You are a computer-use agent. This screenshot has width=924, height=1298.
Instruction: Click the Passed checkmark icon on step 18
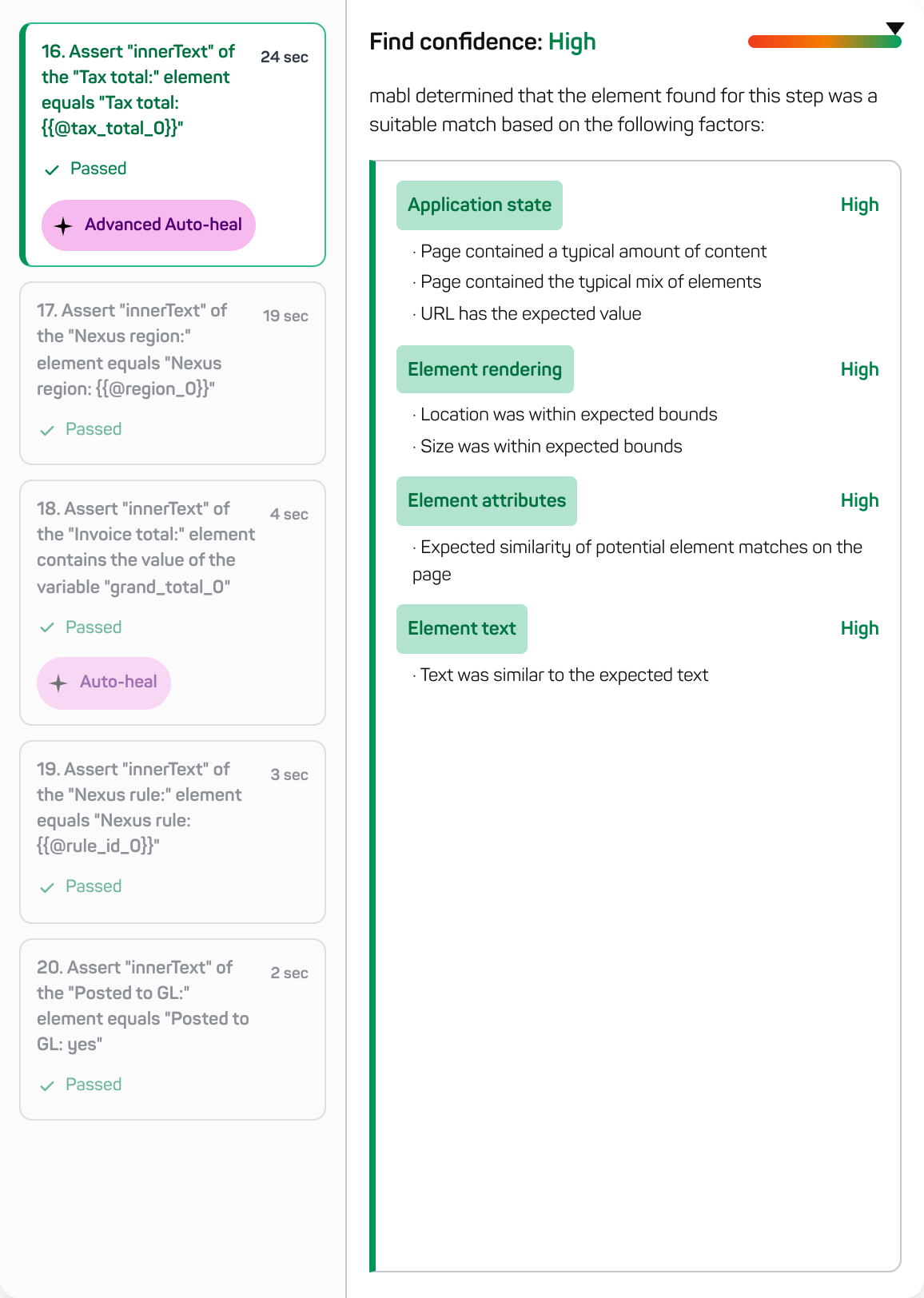(x=47, y=628)
